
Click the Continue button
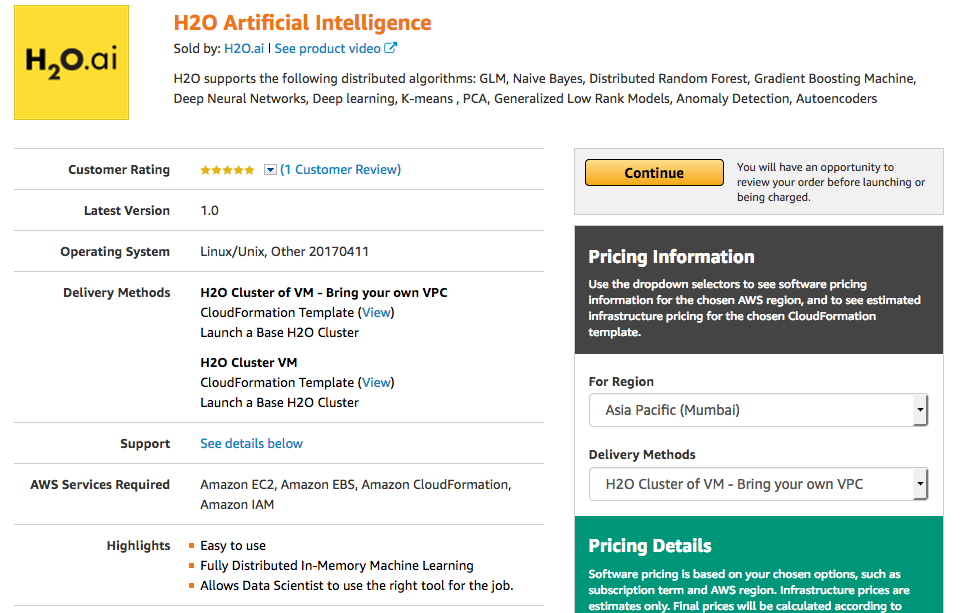(x=654, y=172)
